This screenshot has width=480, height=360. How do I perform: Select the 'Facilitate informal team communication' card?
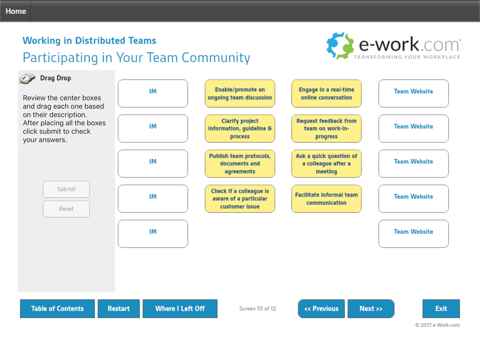(326, 199)
